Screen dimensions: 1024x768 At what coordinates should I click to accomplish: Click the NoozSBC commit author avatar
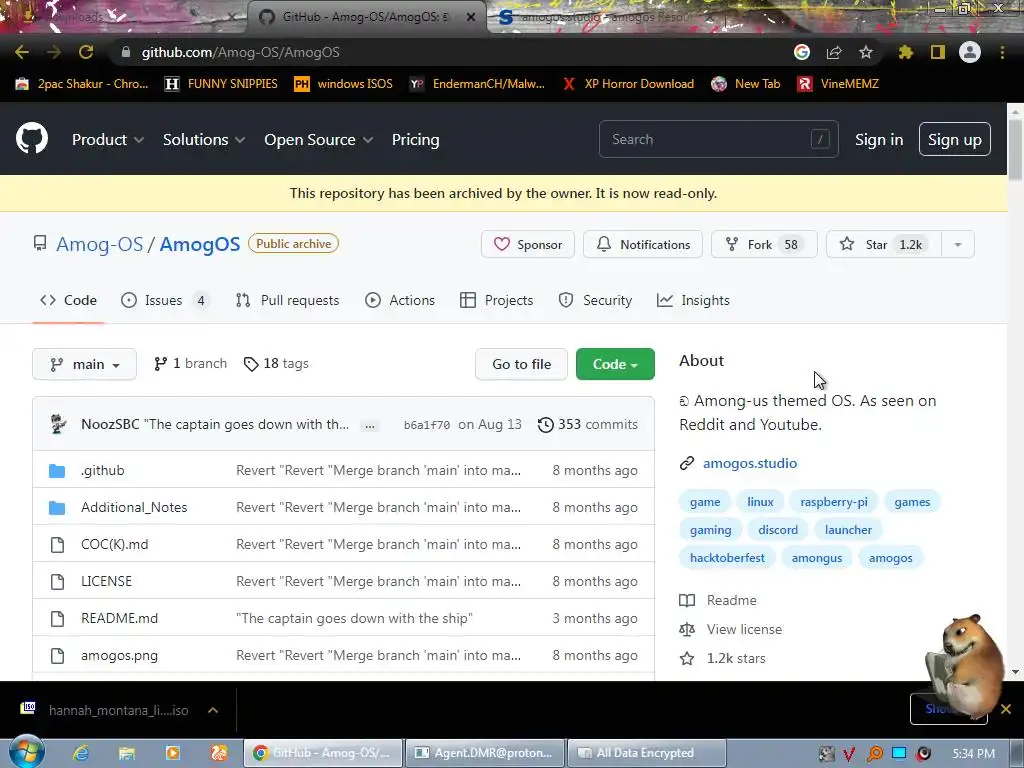click(x=58, y=424)
